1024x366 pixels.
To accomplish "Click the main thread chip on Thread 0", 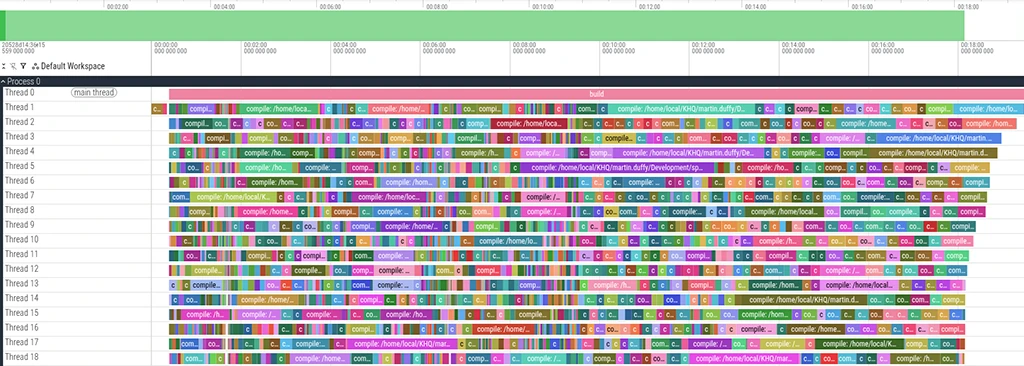I will 94,93.
